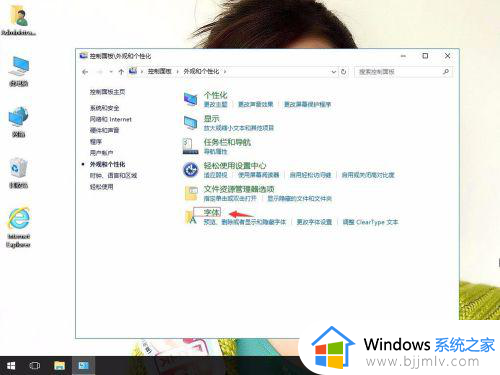Click the Control Panel taskbar button

click(x=83, y=366)
